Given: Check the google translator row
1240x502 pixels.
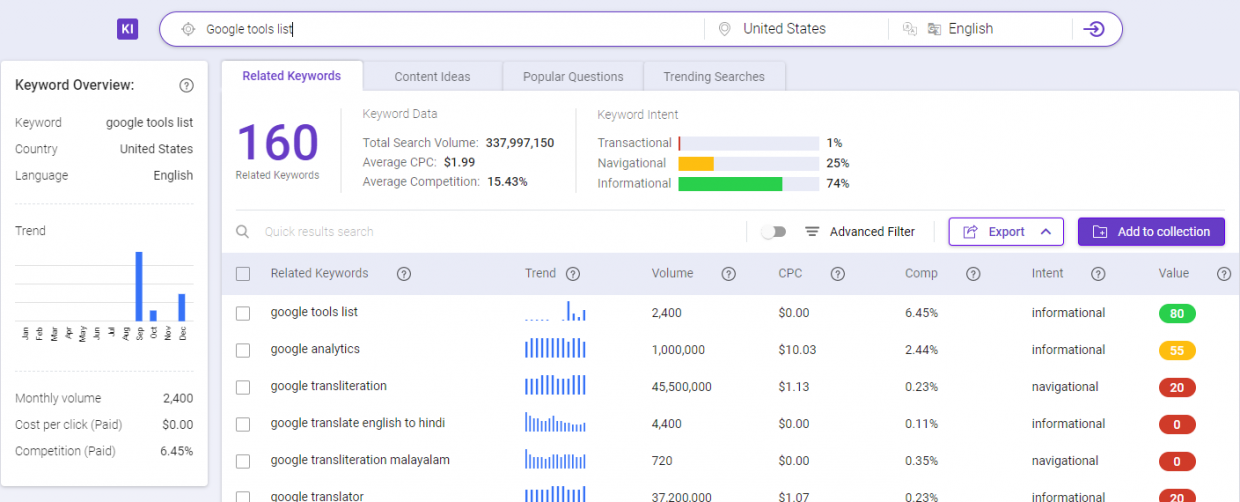Looking at the screenshot, I should point(243,496).
